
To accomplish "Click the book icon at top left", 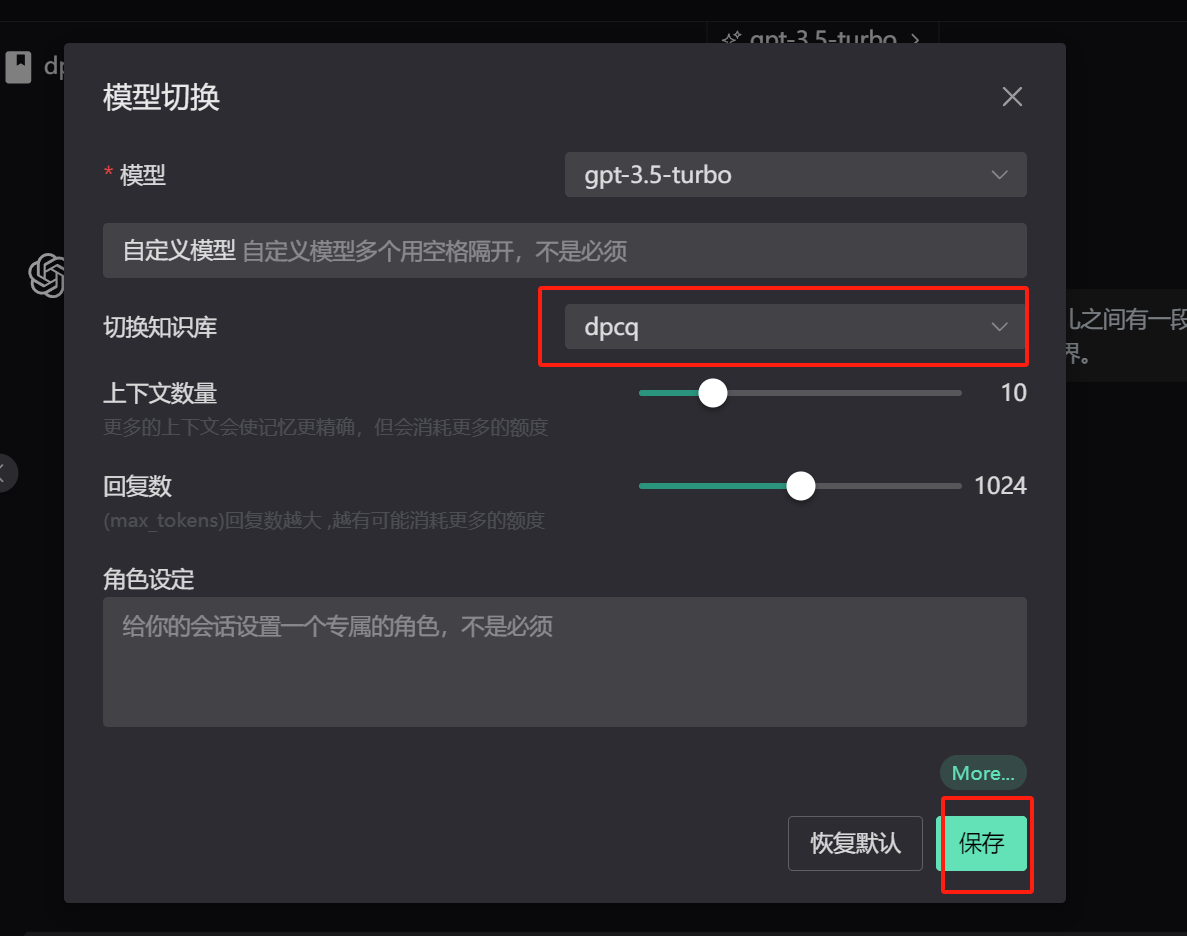I will tap(18, 67).
